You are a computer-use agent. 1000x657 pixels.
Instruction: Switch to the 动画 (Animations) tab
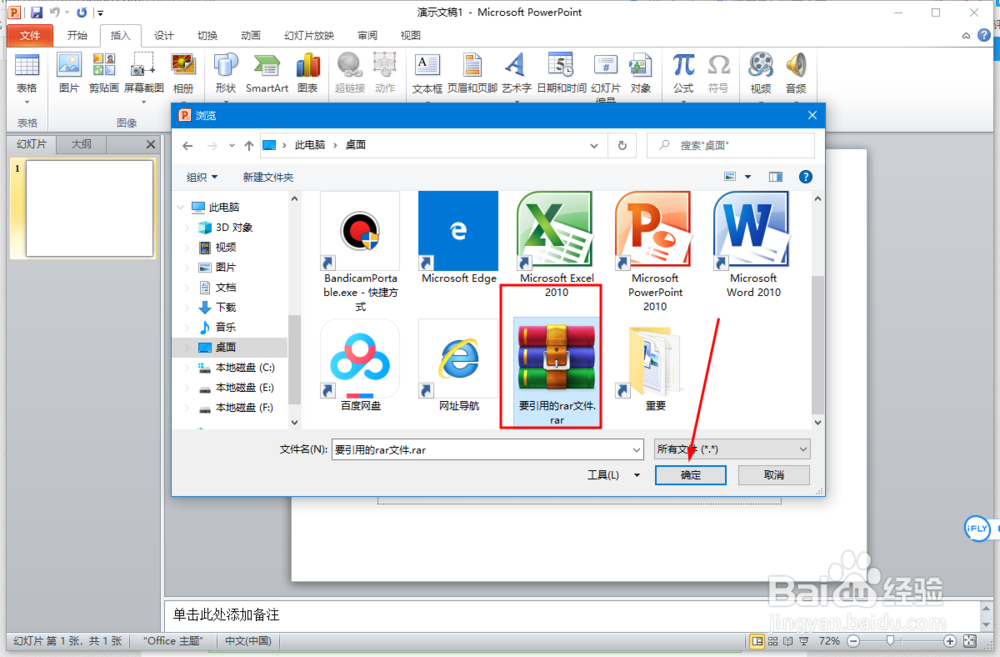pos(251,36)
